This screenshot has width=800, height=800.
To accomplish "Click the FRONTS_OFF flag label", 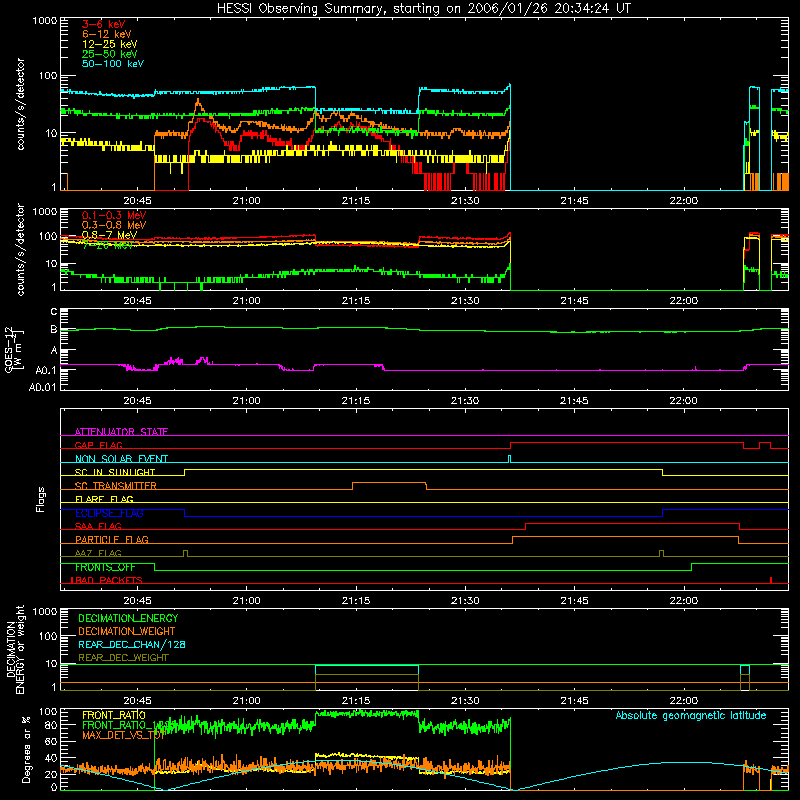I will pos(105,567).
